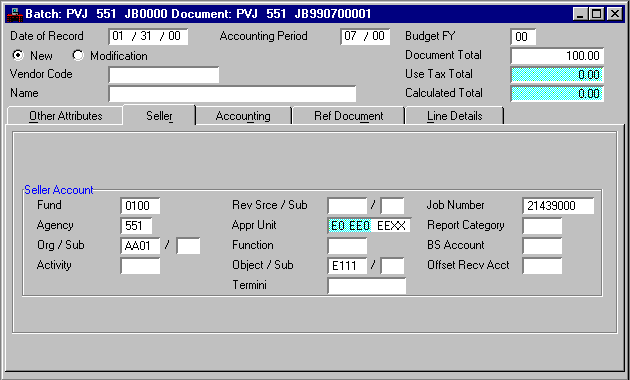Click the application icon in title bar
Image resolution: width=630 pixels, height=380 pixels.
coord(14,14)
